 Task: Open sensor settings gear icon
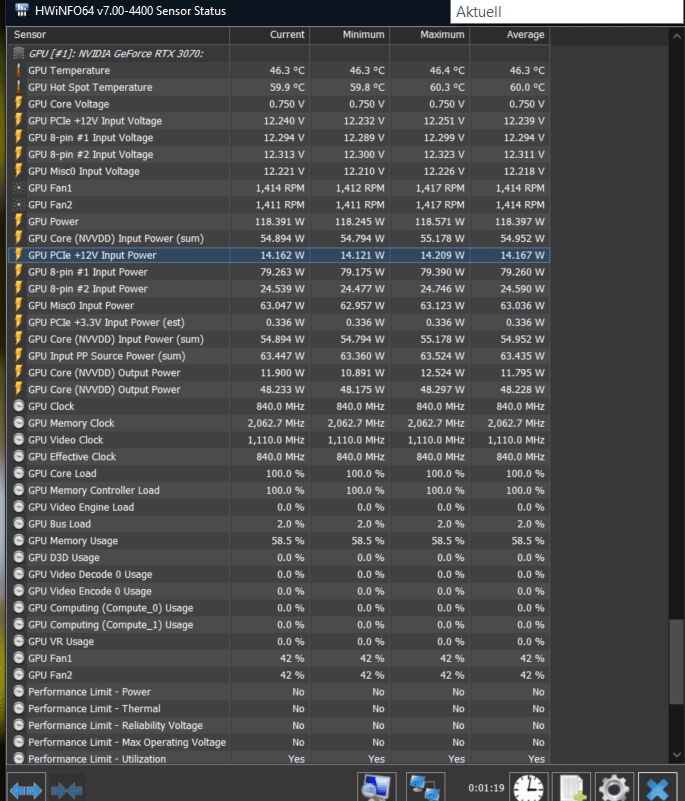coord(615,788)
